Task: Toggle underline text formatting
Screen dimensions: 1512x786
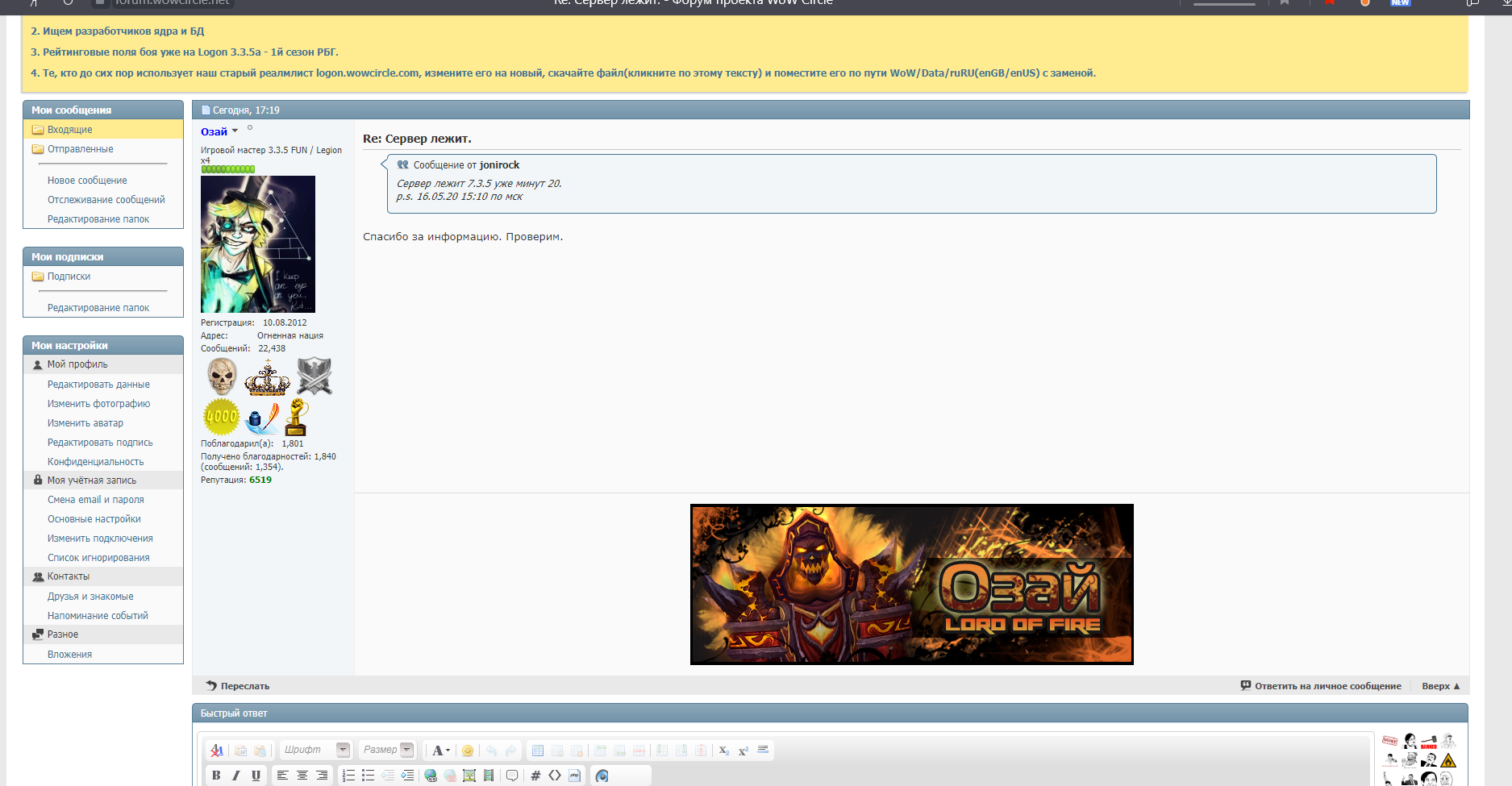Action: [256, 776]
